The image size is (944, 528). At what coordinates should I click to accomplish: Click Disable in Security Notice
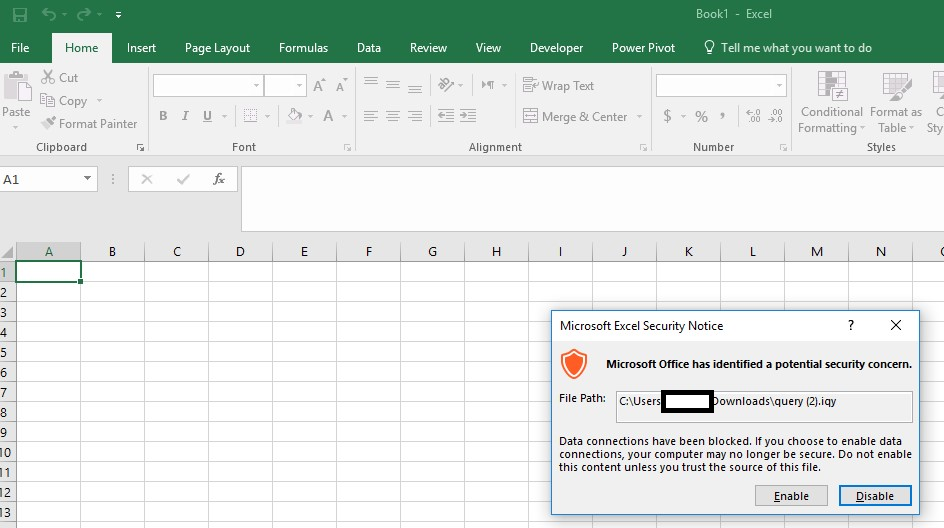point(875,495)
